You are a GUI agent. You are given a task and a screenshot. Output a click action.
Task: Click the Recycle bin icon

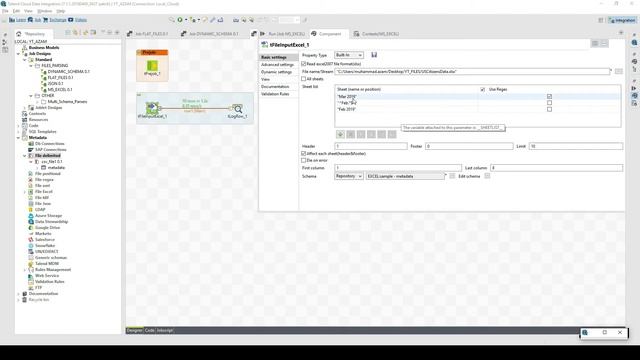[x=24, y=300]
